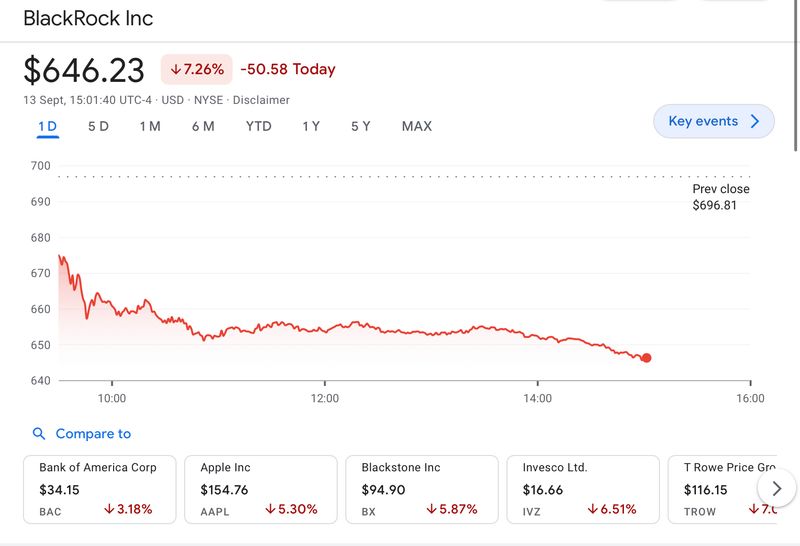
Task: Select the 6M chart range
Action: [x=203, y=126]
